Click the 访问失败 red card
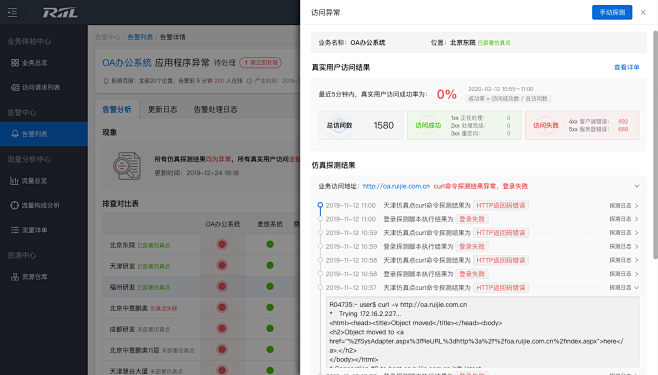The image size is (658, 375). pyautogui.click(x=582, y=125)
